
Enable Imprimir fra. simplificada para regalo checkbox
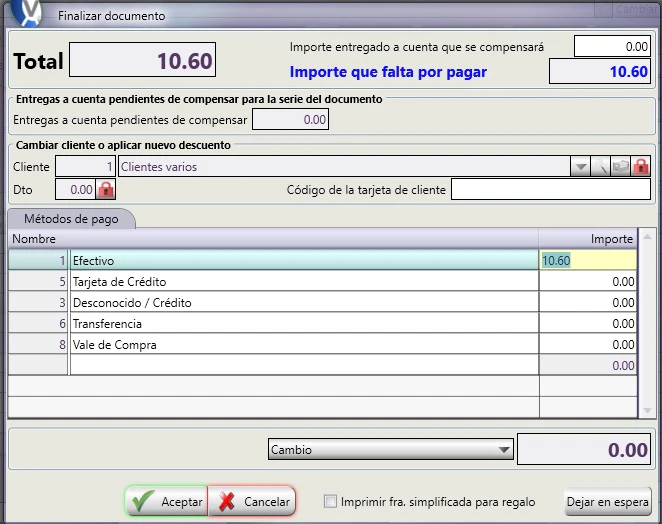pos(330,502)
